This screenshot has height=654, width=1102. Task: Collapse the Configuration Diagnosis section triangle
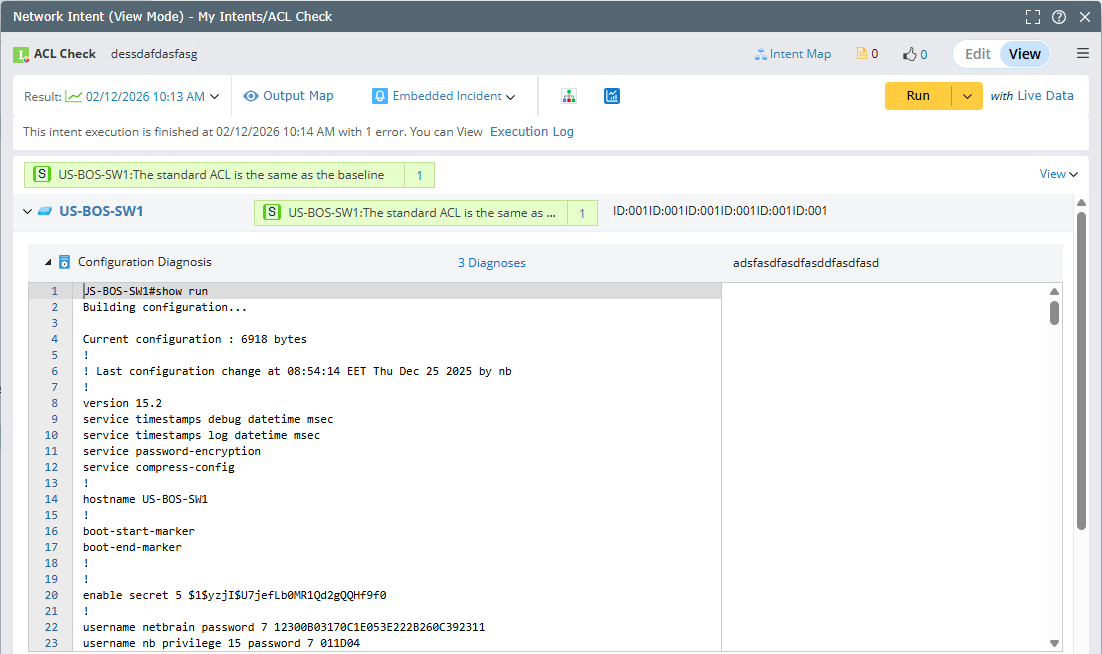48,262
